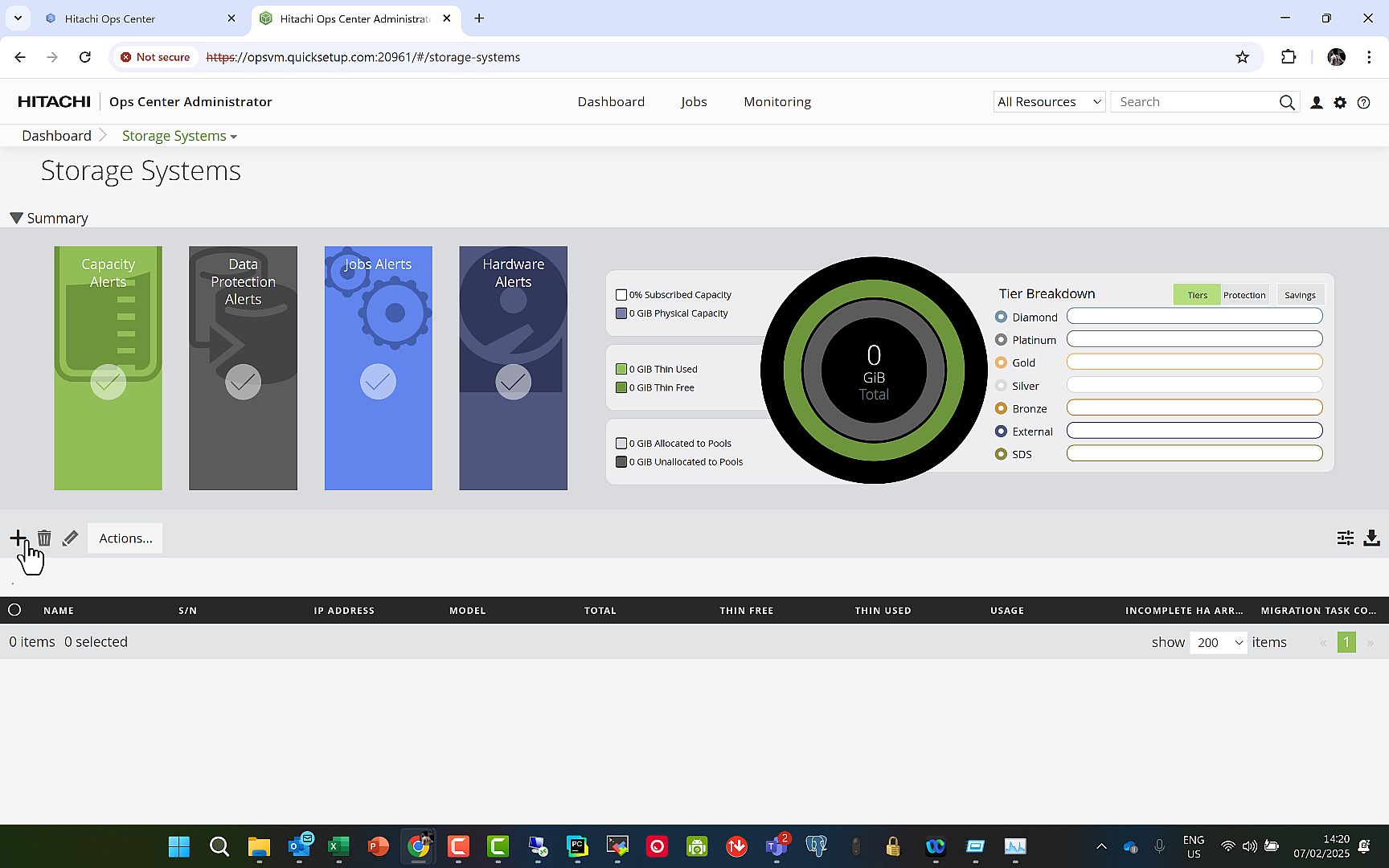
Task: Focus the Search input field
Action: (x=1196, y=102)
